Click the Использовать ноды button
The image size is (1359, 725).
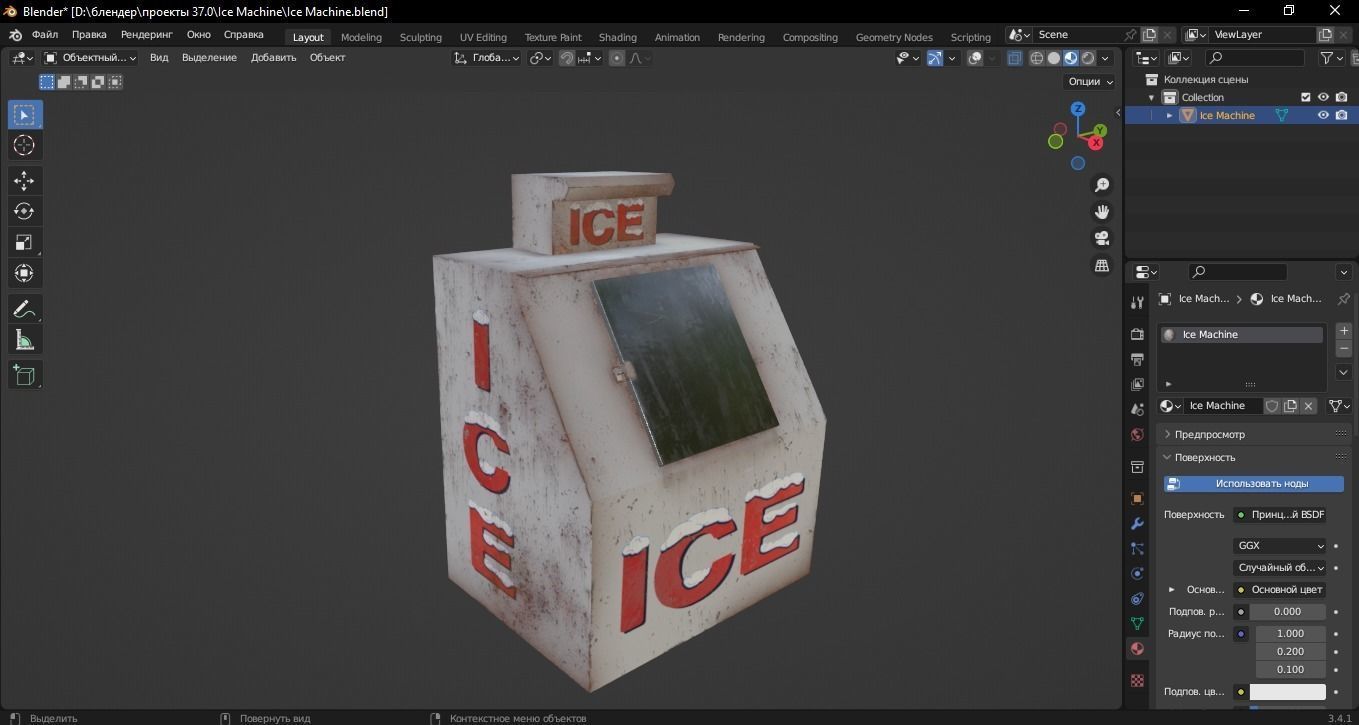point(1253,484)
